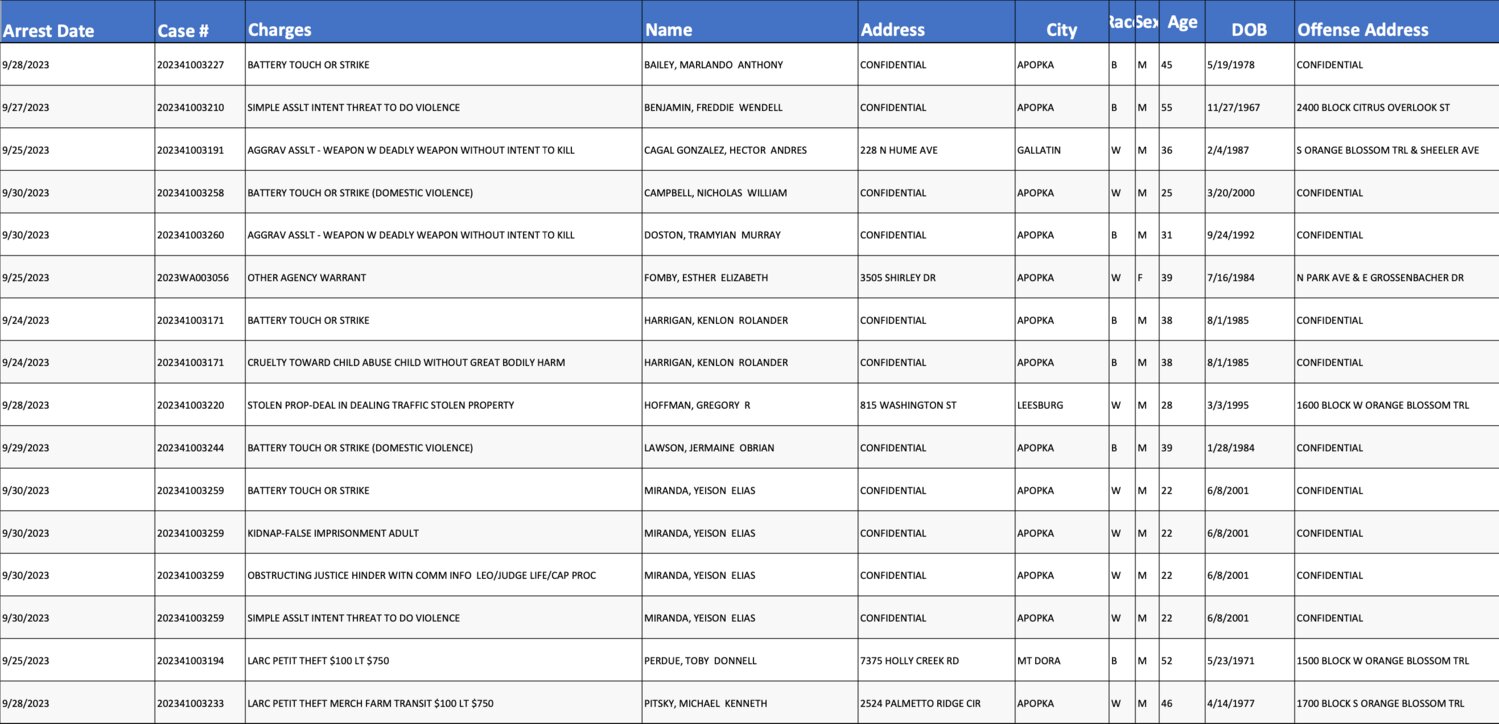Image resolution: width=1499 pixels, height=724 pixels.
Task: Click the name CAMPBELL, NICHOLAS WILLIAM
Action: (716, 193)
